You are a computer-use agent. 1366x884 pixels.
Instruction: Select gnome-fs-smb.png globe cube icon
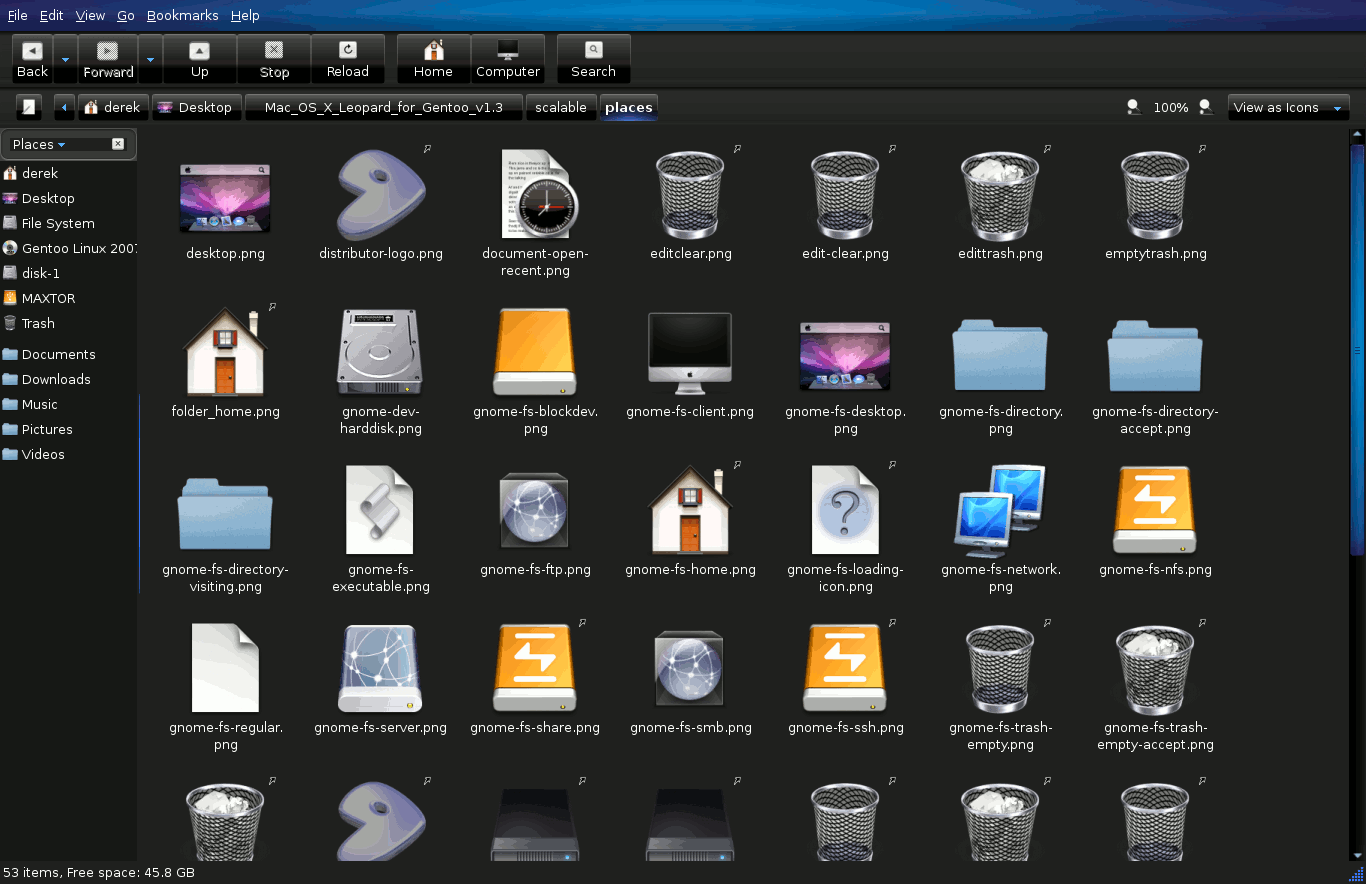[x=690, y=668]
